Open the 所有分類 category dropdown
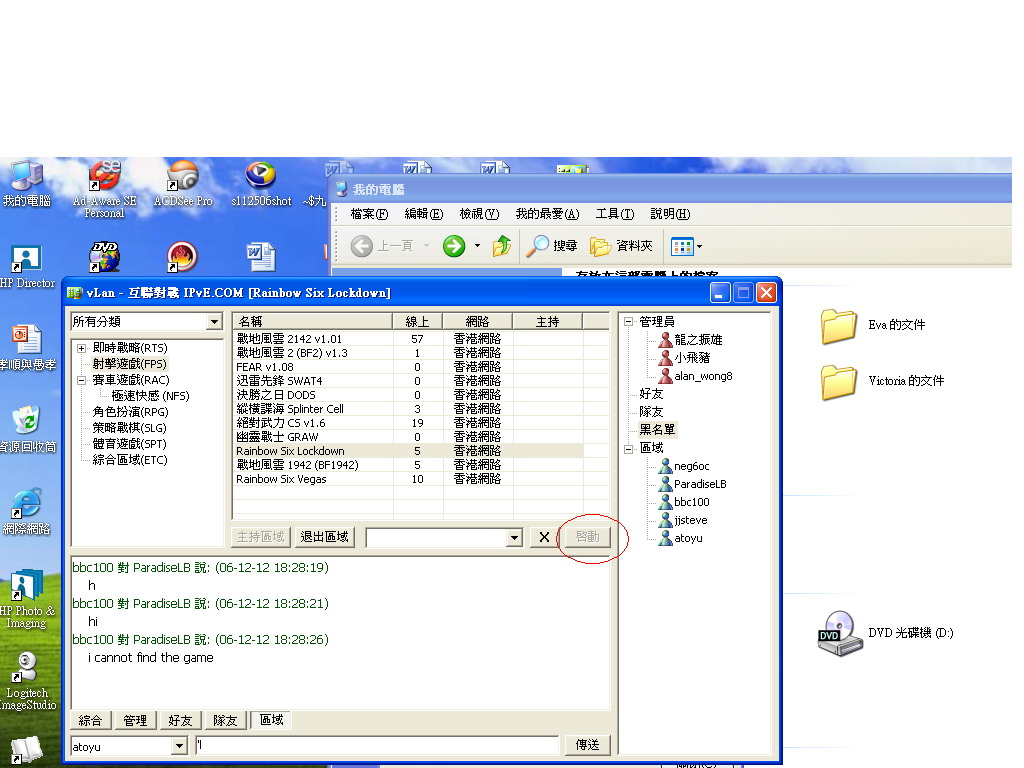 coord(214,322)
